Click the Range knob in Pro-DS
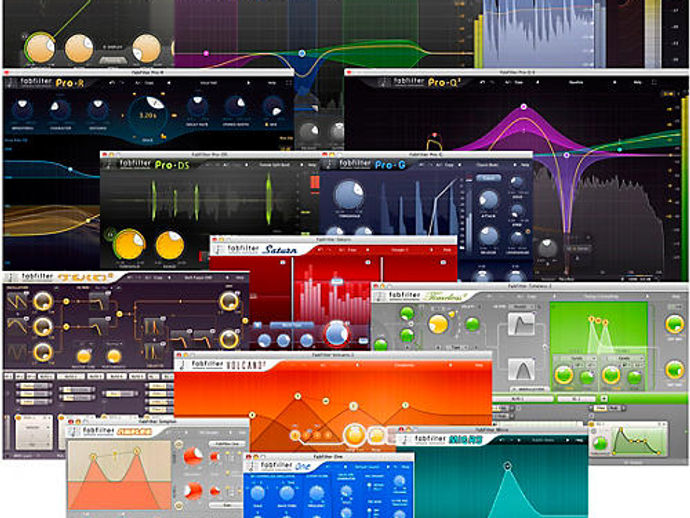This screenshot has width=690, height=518. [x=170, y=245]
